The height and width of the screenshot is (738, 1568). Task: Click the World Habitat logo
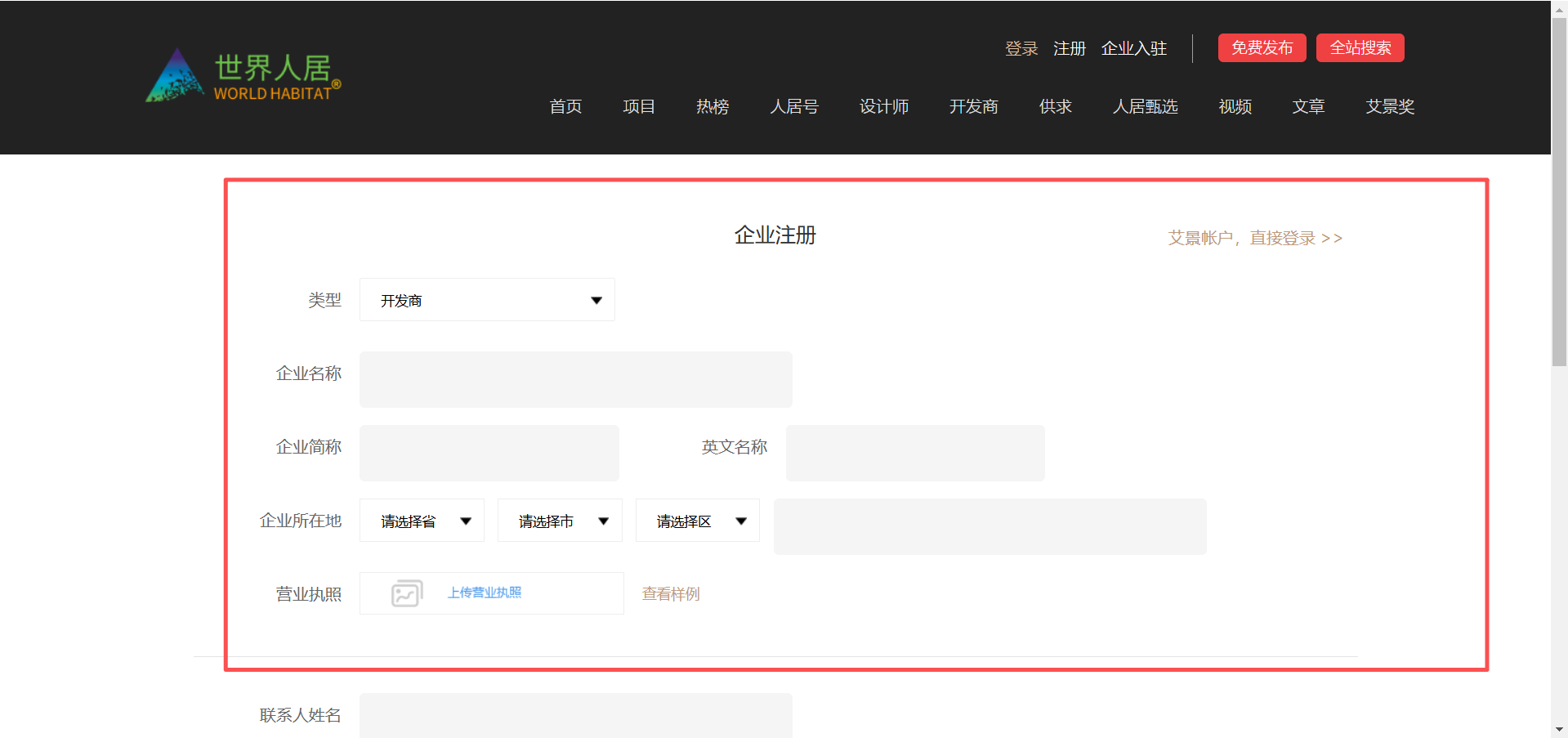click(x=243, y=76)
